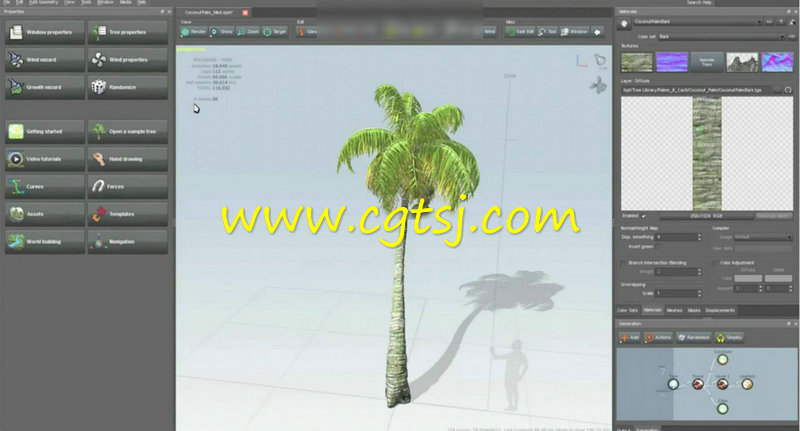The image size is (800, 431).
Task: Click the Fast Edit toolbar button
Action: coord(520,32)
